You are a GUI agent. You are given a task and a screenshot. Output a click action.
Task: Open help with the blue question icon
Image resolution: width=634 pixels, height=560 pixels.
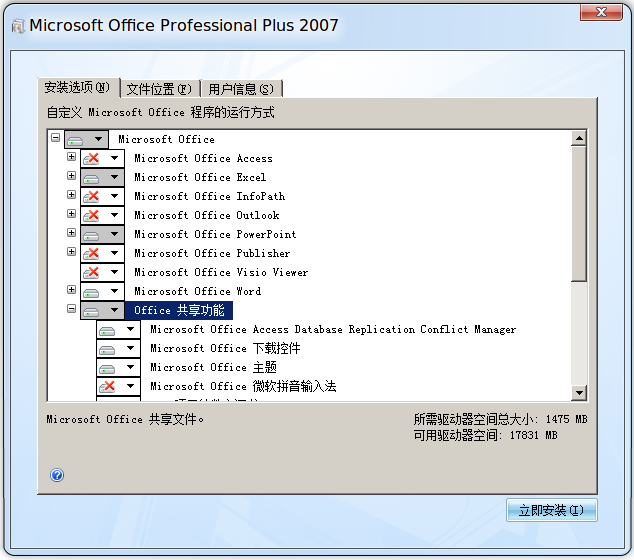[57, 475]
